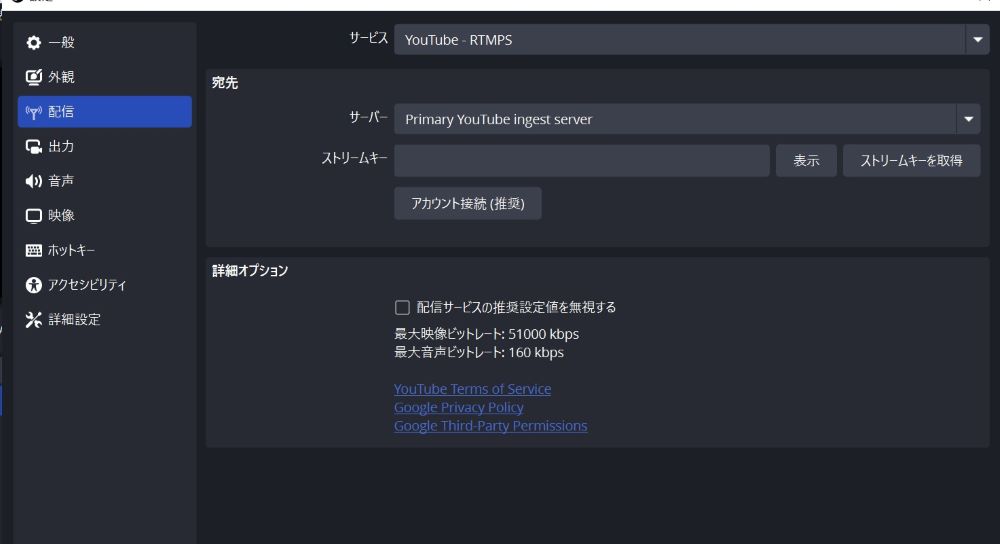
Task: Click the サービス dropdown arrow
Action: point(977,40)
